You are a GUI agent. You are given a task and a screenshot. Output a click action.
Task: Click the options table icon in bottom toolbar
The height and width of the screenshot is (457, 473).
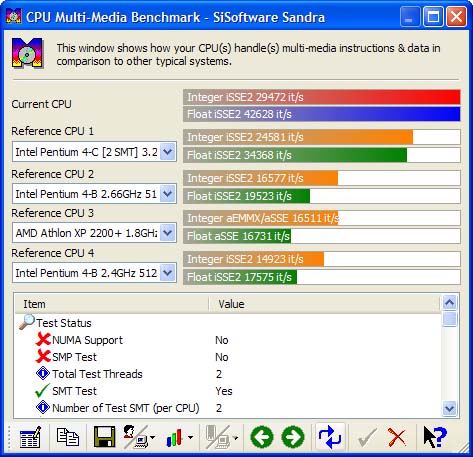[x=30, y=437]
